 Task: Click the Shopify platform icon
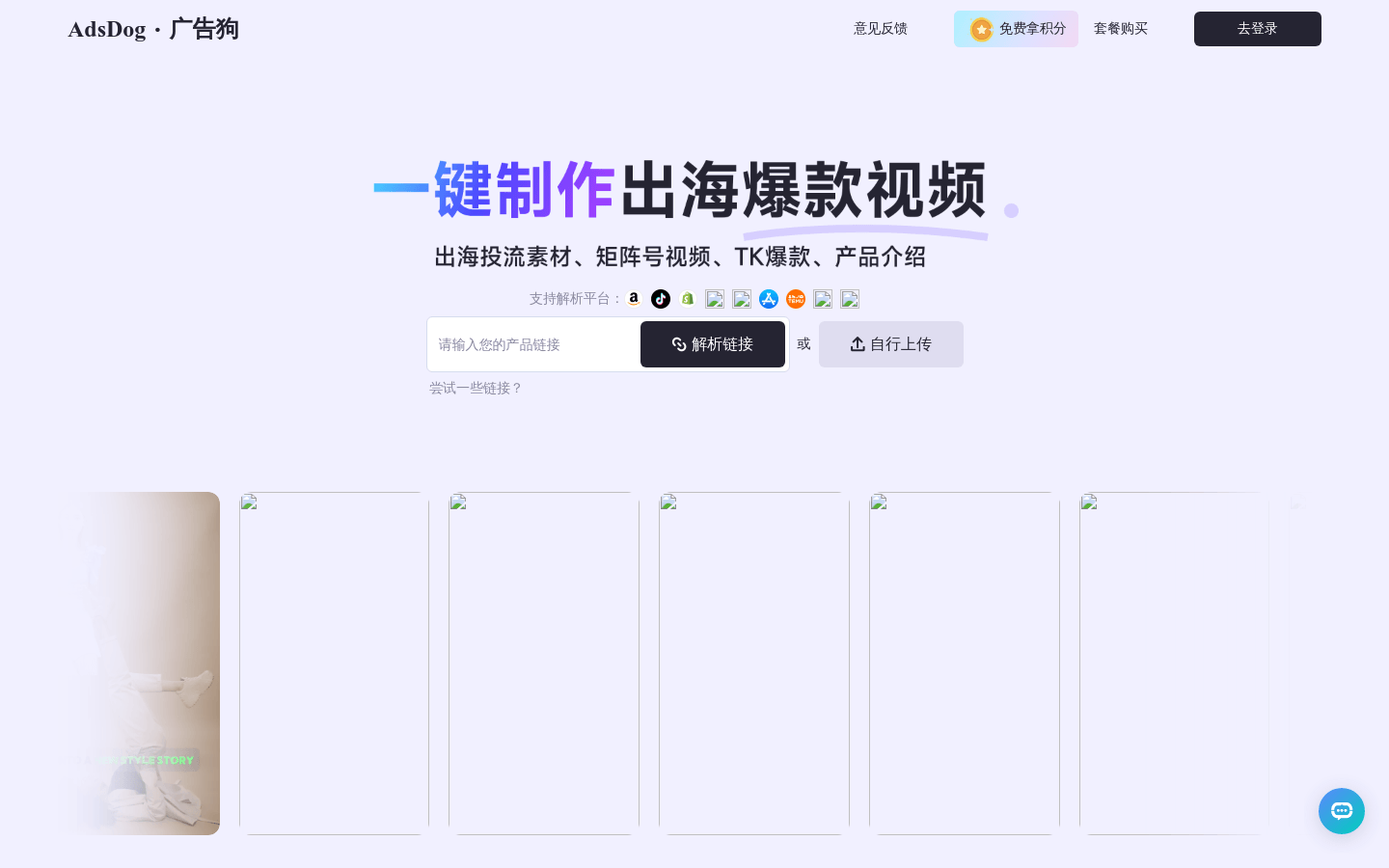click(688, 299)
